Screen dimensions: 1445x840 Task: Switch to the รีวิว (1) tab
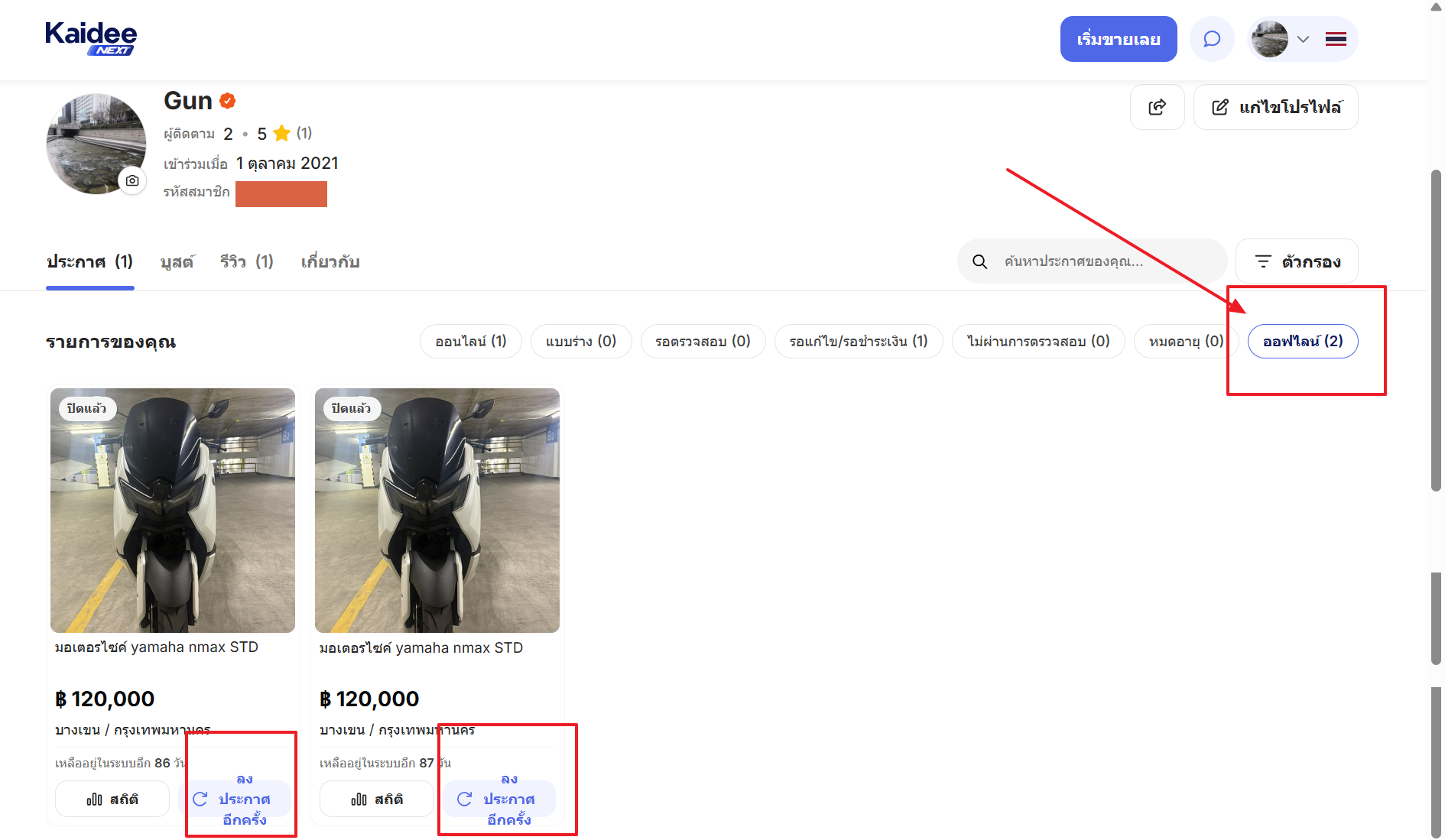246,262
